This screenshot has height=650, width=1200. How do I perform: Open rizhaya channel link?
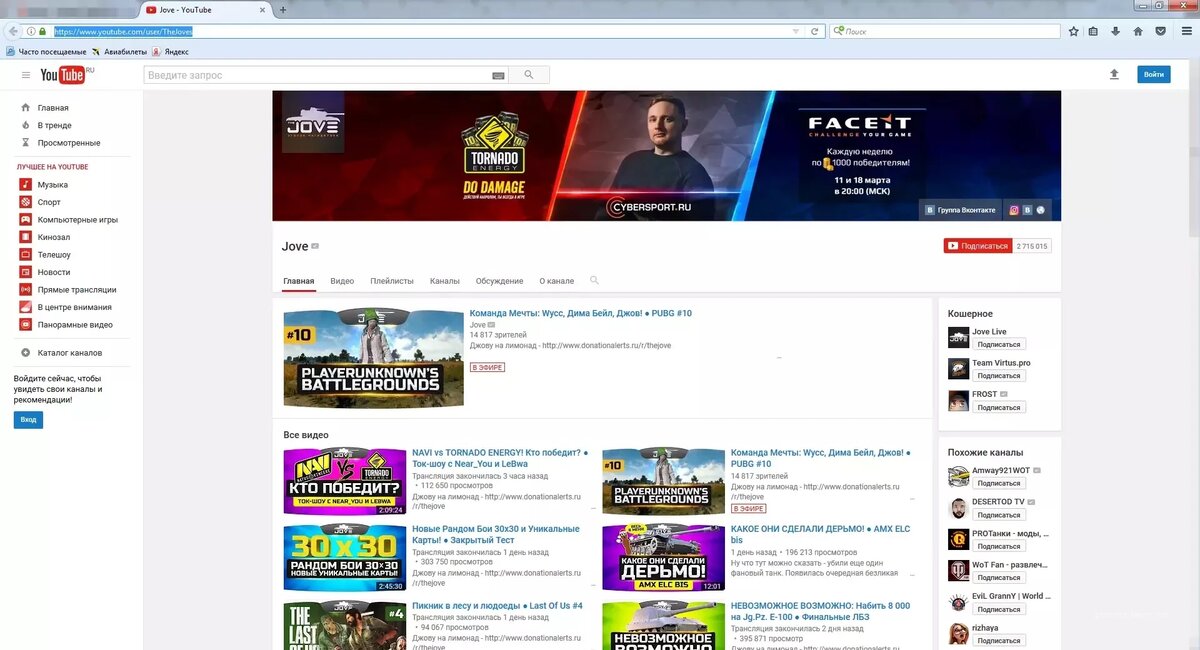pyautogui.click(x=987, y=628)
